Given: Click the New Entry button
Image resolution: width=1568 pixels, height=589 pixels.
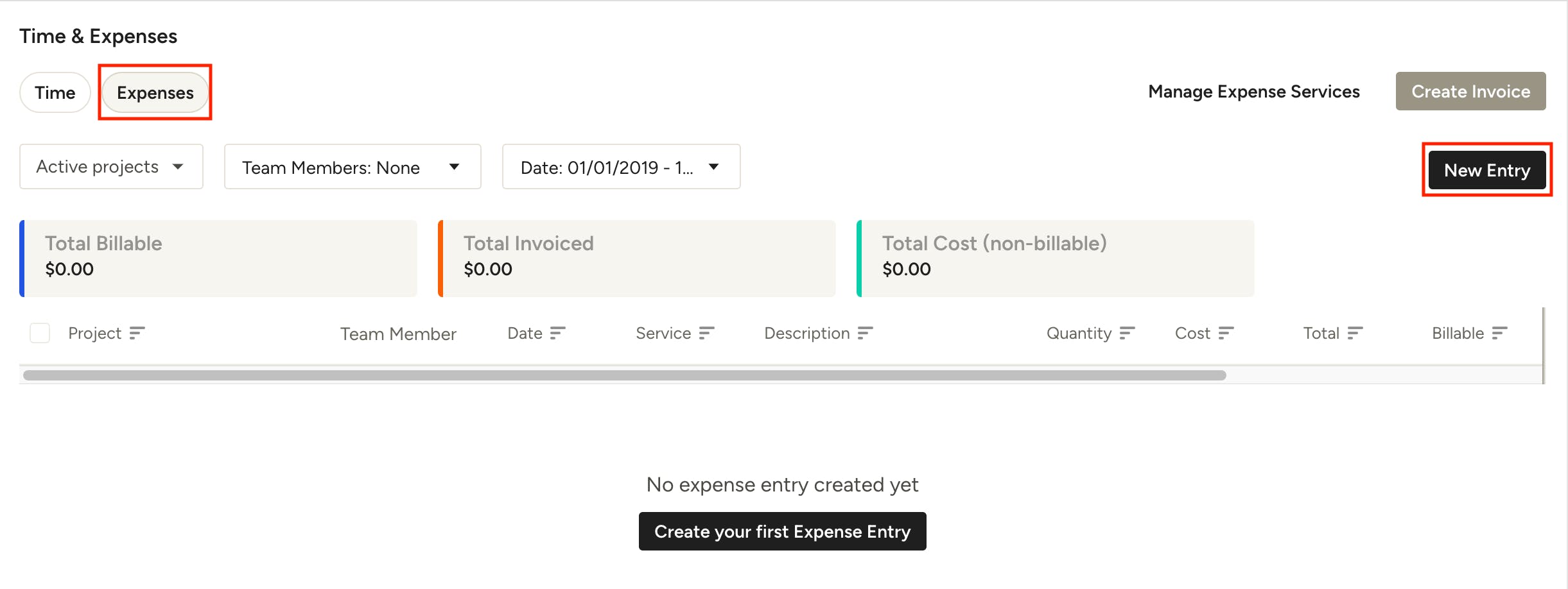Looking at the screenshot, I should (1487, 170).
